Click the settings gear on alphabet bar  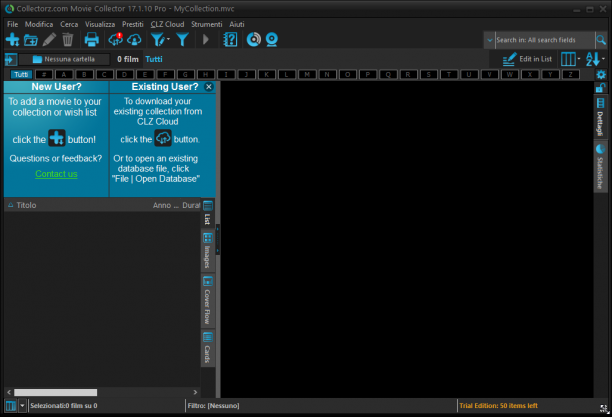coord(601,74)
